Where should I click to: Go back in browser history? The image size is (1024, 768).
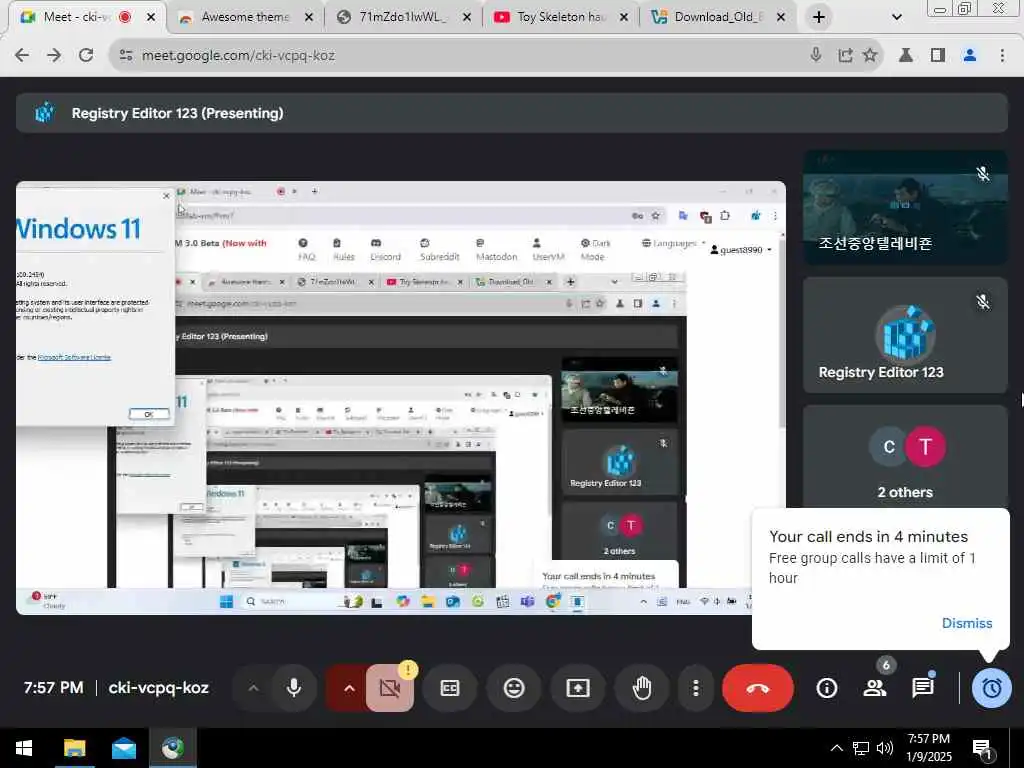pos(22,56)
